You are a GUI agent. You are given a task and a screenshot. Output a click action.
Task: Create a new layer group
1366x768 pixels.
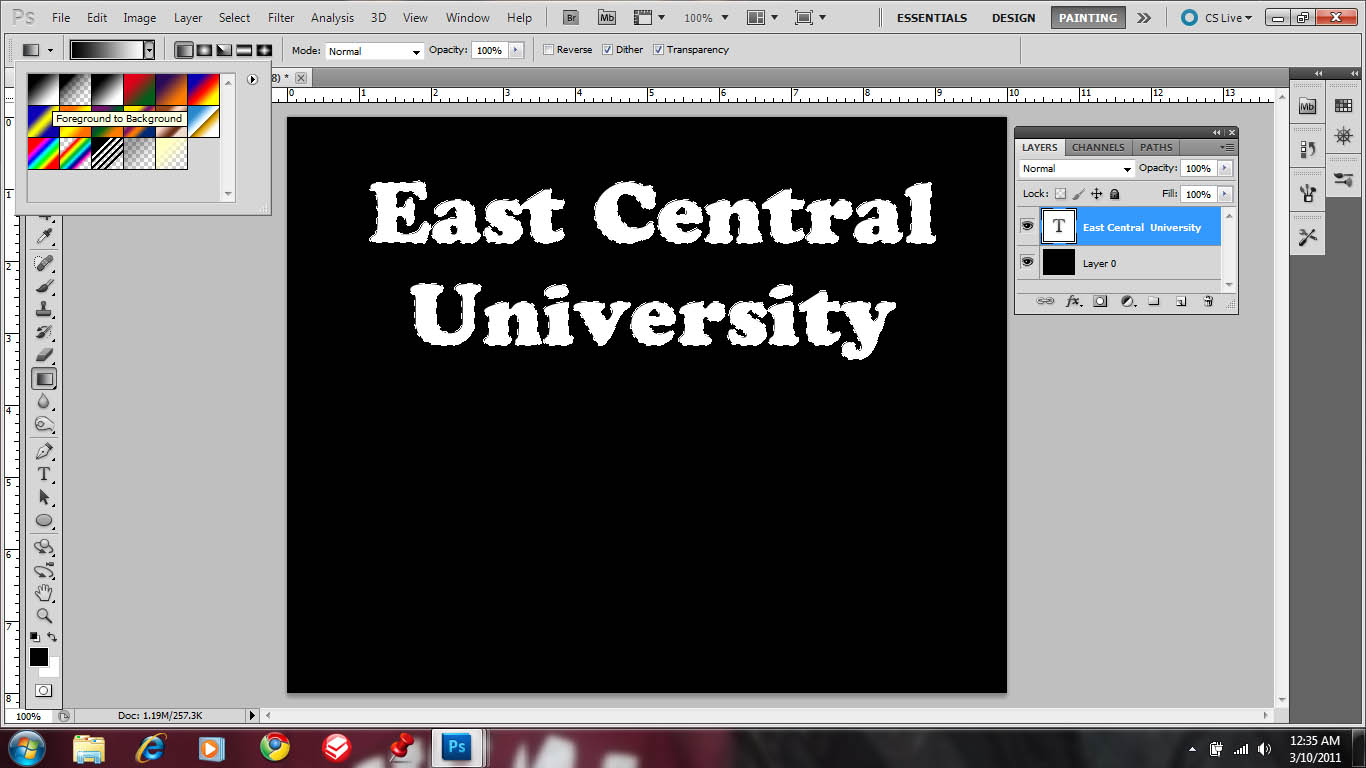1153,301
